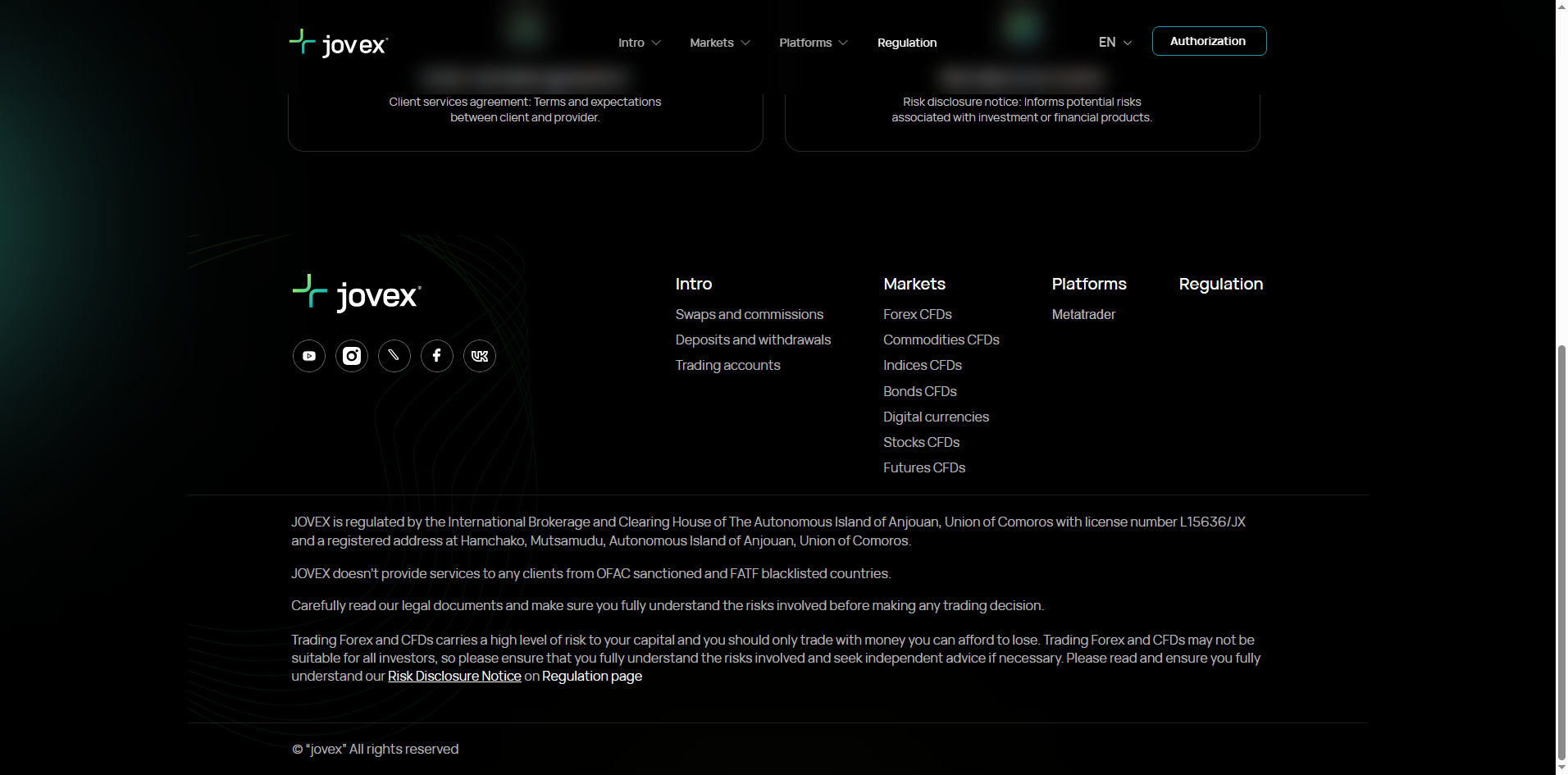The image size is (1568, 775).
Task: Open the YouTube social link
Action: [x=309, y=356]
